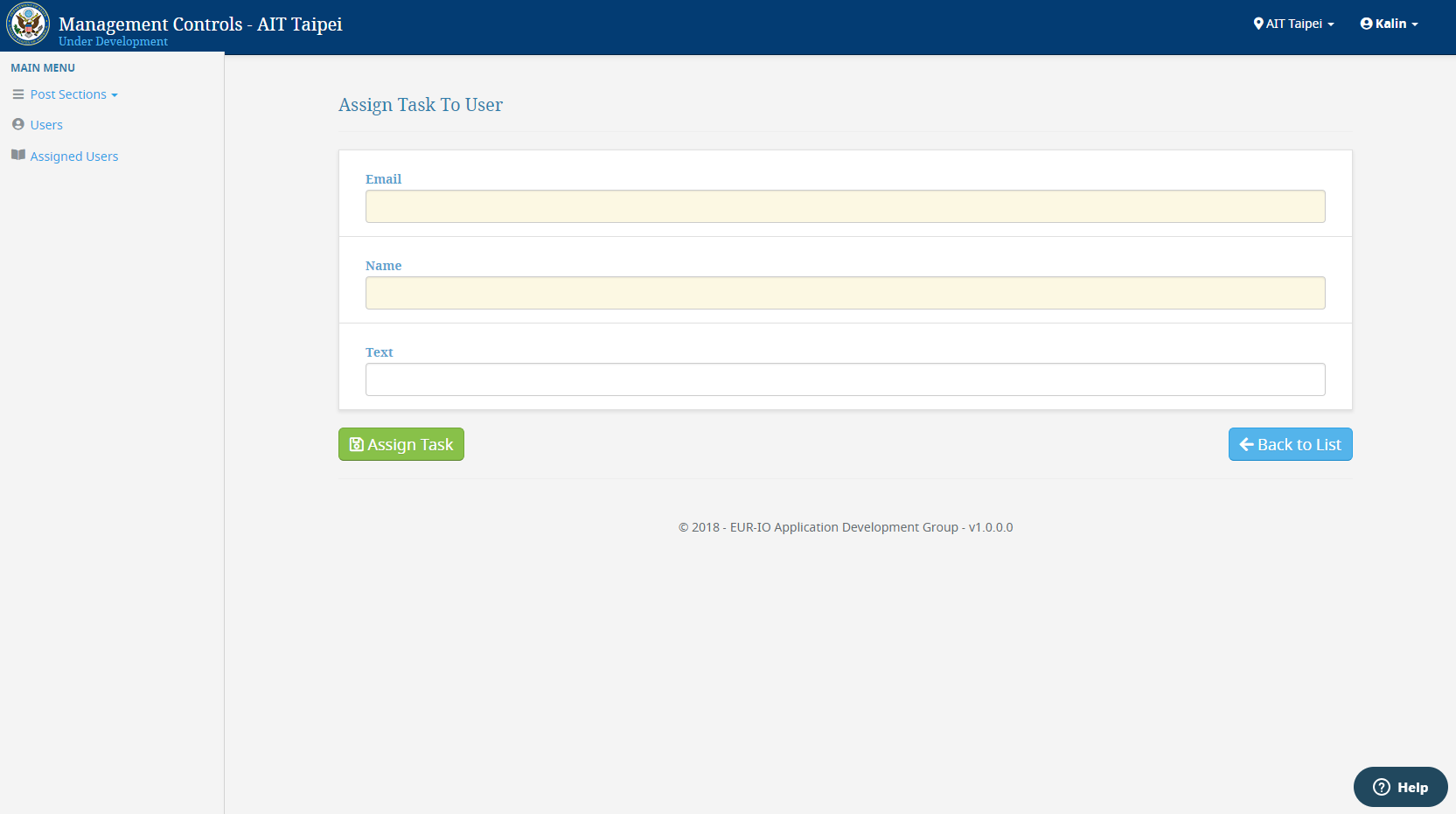Click the question mark icon in Help bubble
This screenshot has height=814, width=1456.
(1382, 787)
